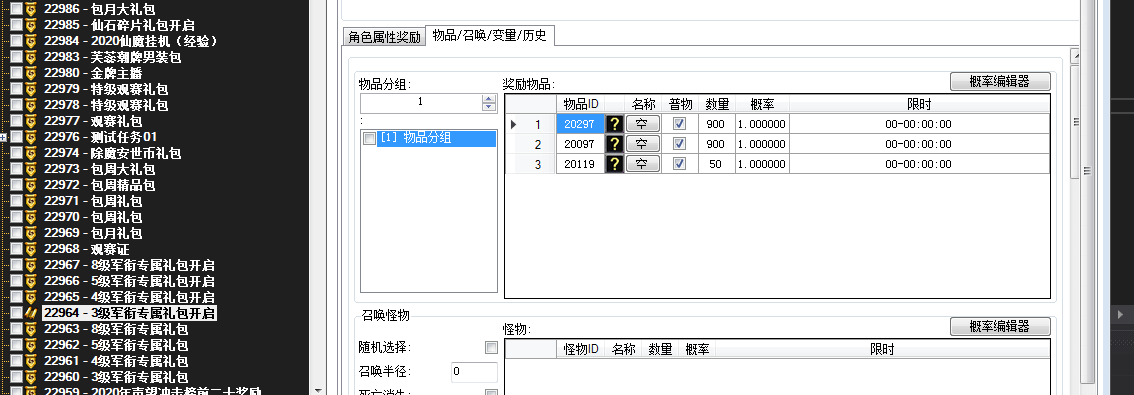
Task: Click the 空 name button for item 20097
Action: point(642,144)
